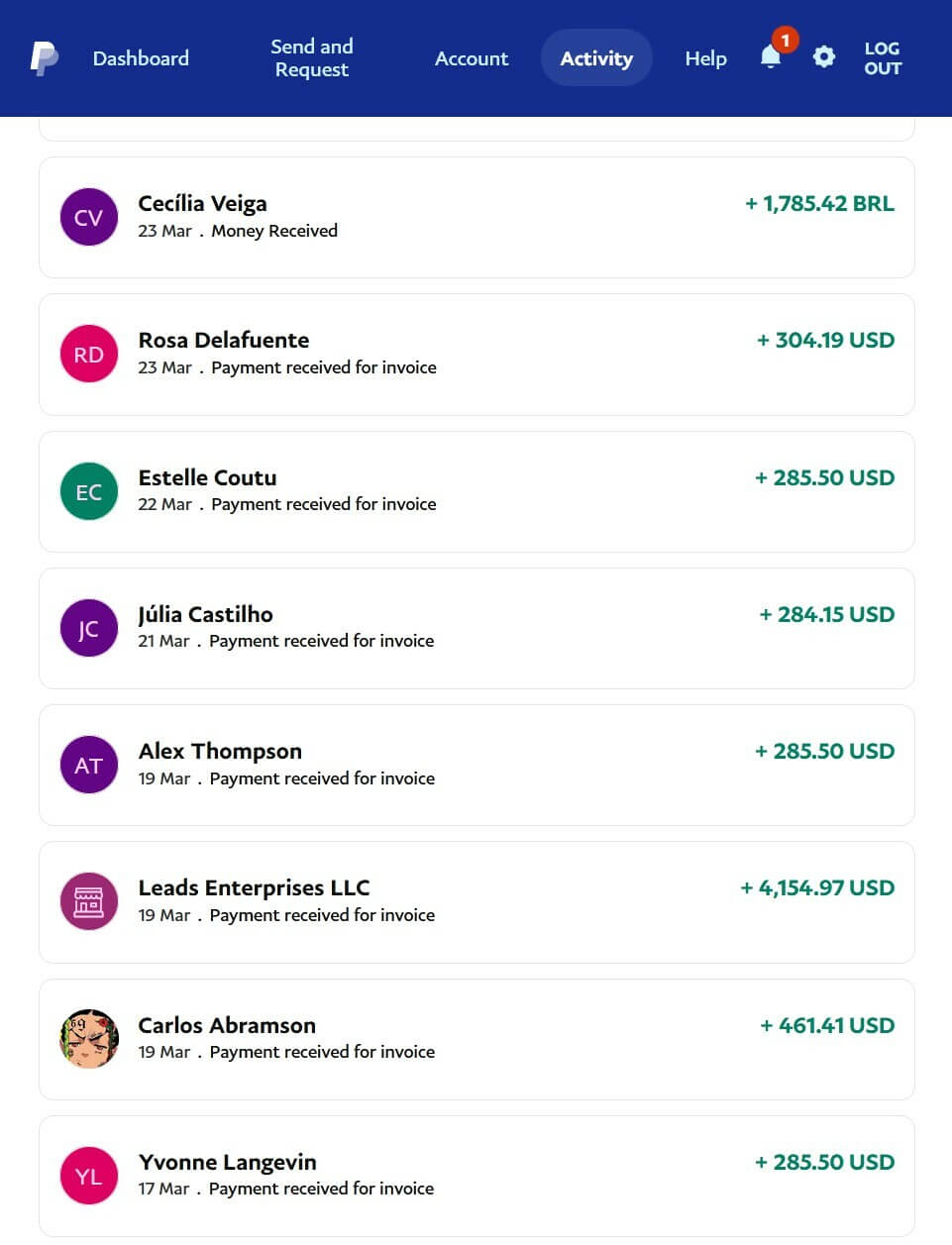952x1245 pixels.
Task: Click Rosa Delafuente's RD avatar
Action: point(89,354)
